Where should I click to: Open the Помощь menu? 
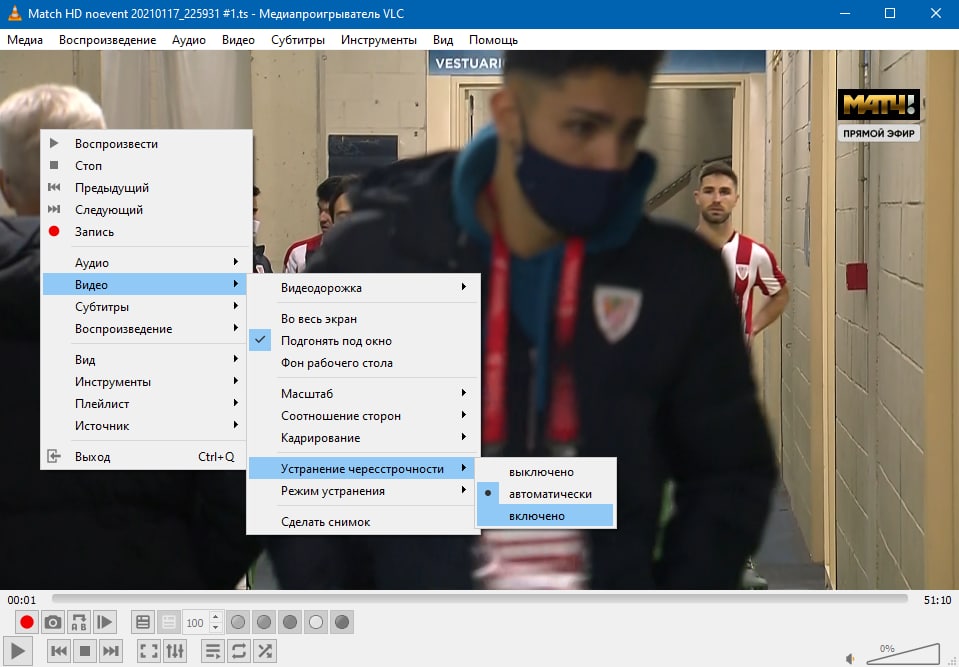494,40
